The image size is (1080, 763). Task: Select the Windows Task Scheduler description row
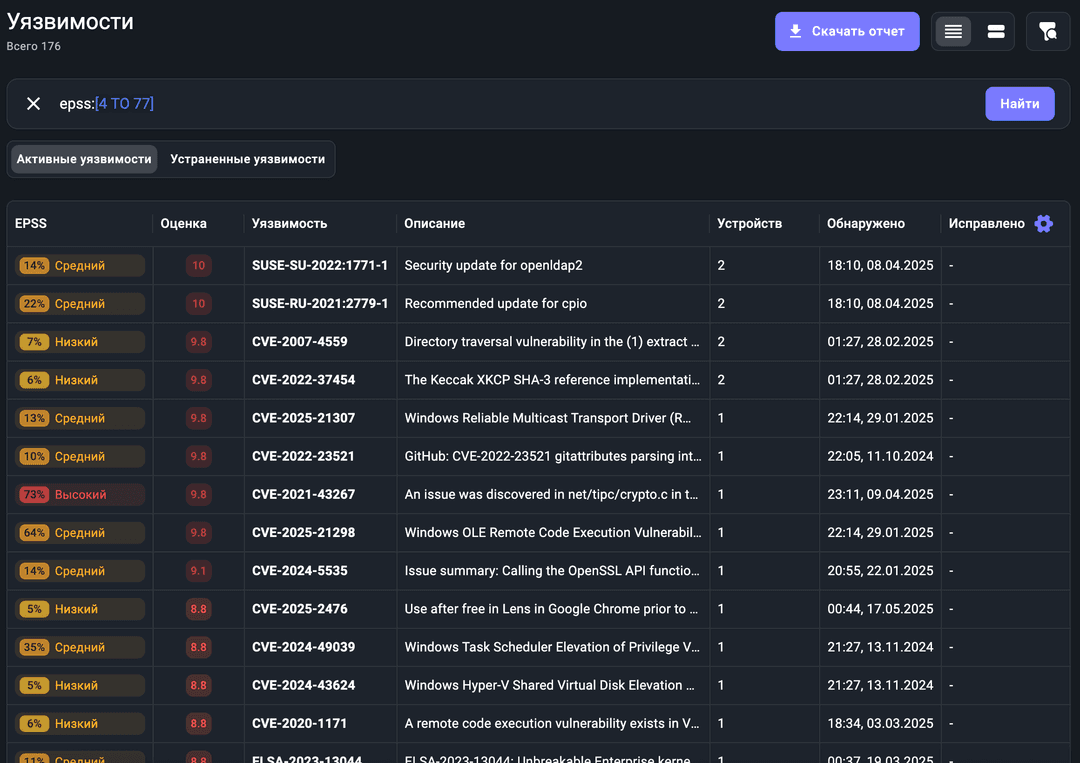[x=551, y=647]
